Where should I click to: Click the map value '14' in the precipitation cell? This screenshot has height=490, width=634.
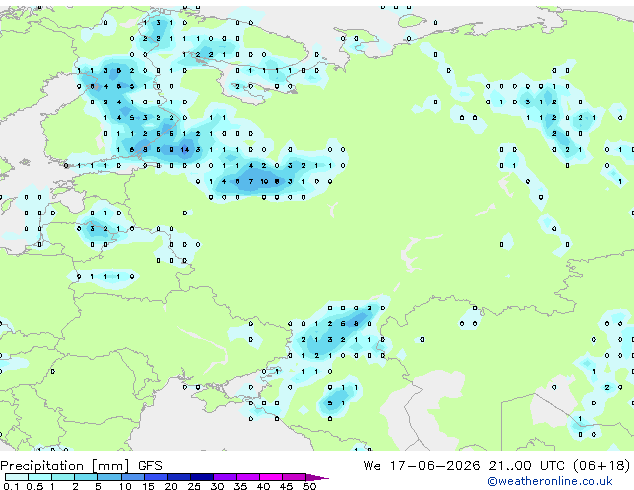pos(185,150)
